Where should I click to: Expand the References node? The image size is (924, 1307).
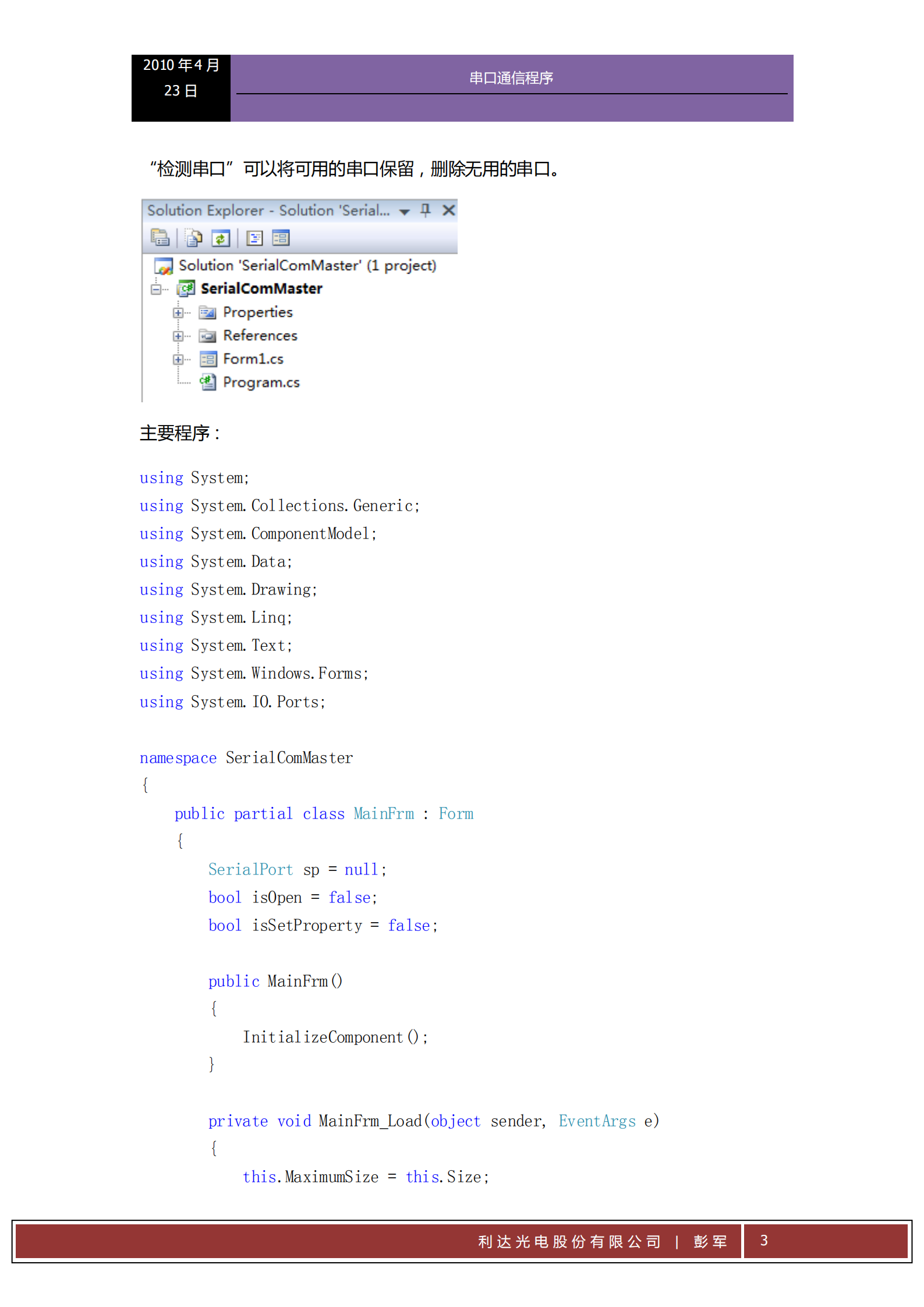(178, 336)
